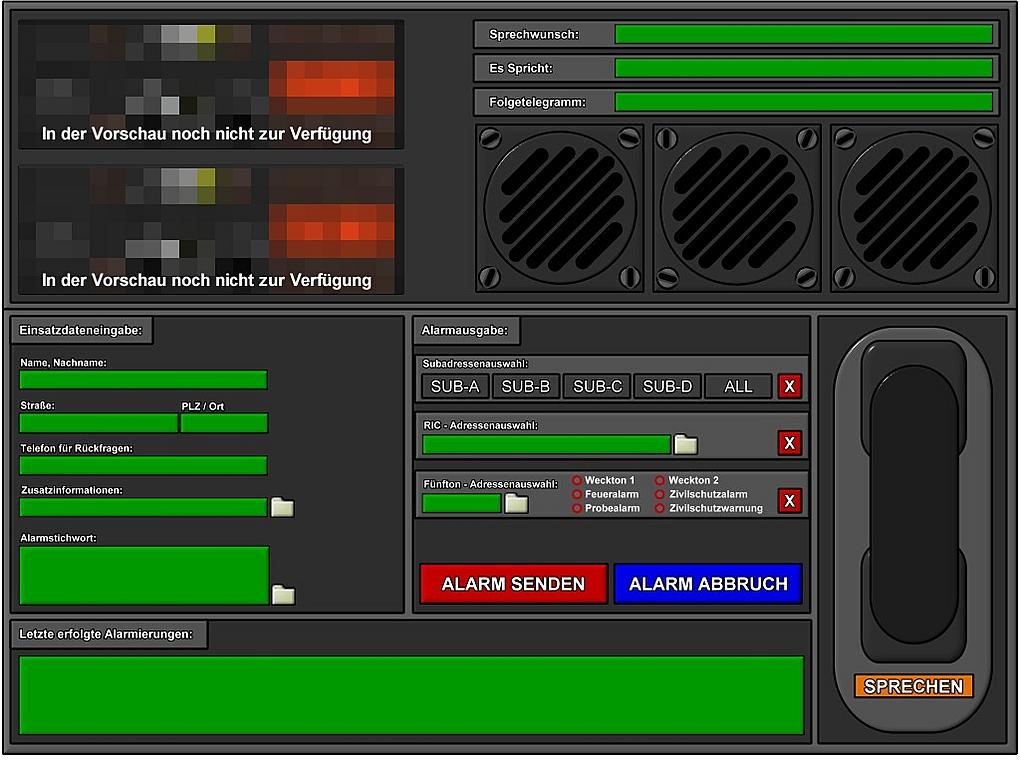Click the handset microphone graphic

coord(913,500)
